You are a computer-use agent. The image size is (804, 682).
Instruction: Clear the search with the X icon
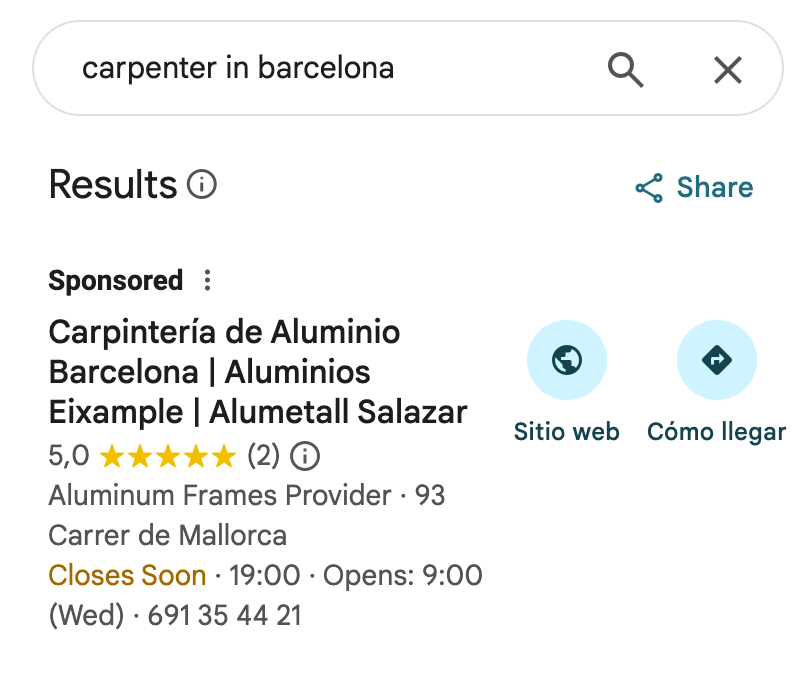[x=727, y=70]
